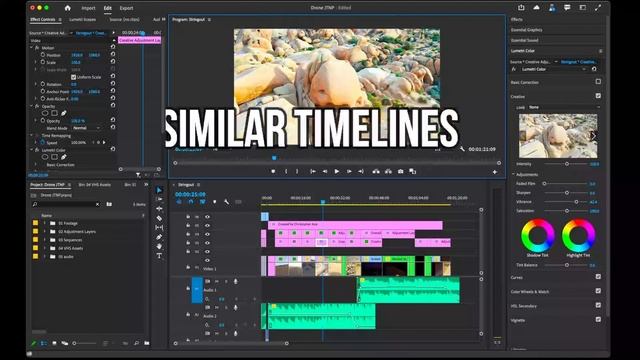Toggle Vignette section checkbox
This screenshot has height=360, width=640.
coord(598,320)
